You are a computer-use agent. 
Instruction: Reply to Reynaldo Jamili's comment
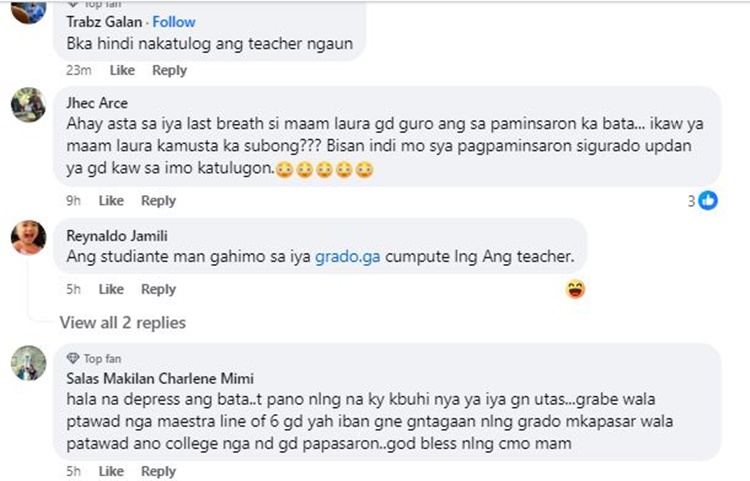click(158, 289)
